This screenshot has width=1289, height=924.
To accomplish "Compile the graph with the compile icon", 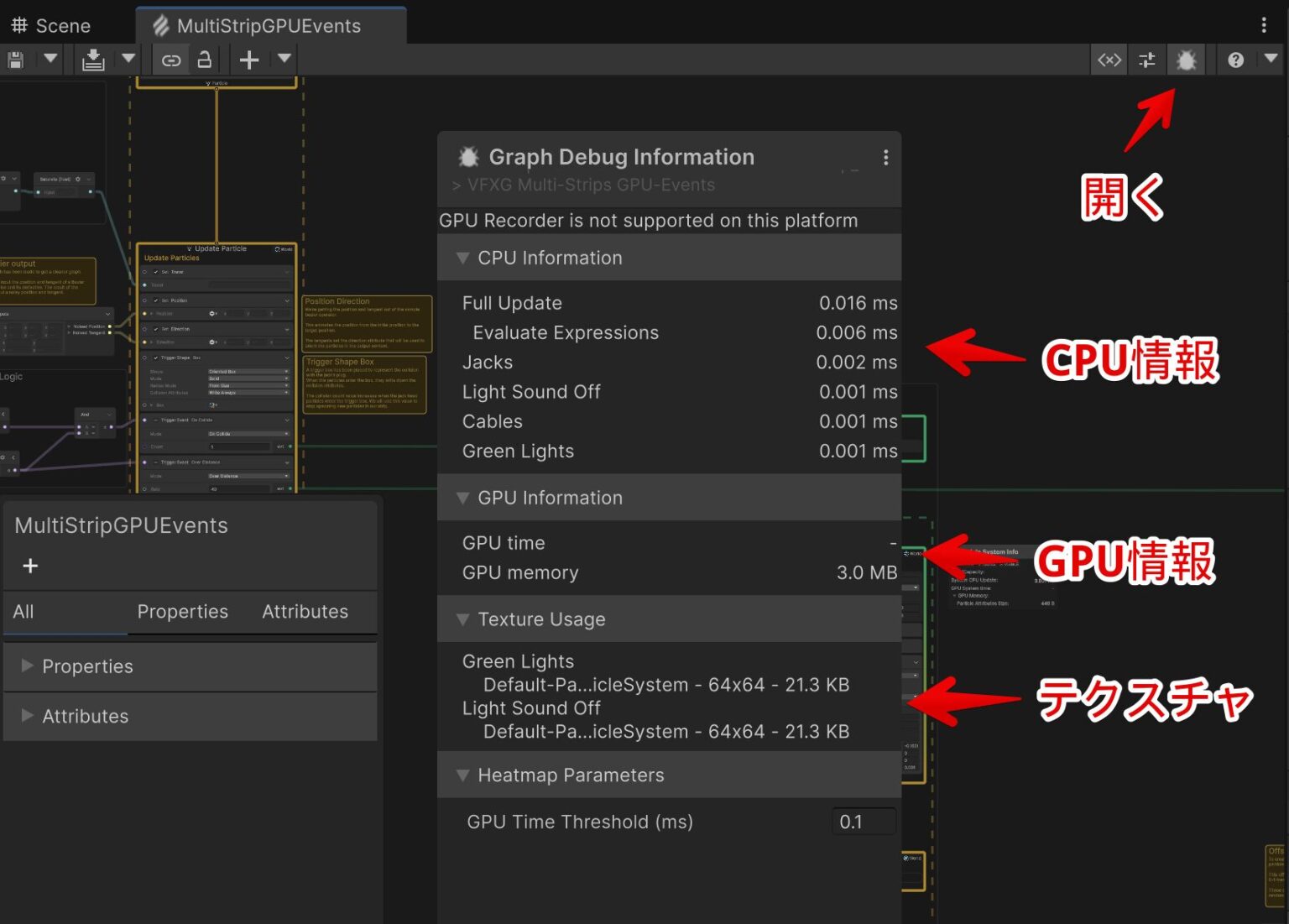I will 92,60.
